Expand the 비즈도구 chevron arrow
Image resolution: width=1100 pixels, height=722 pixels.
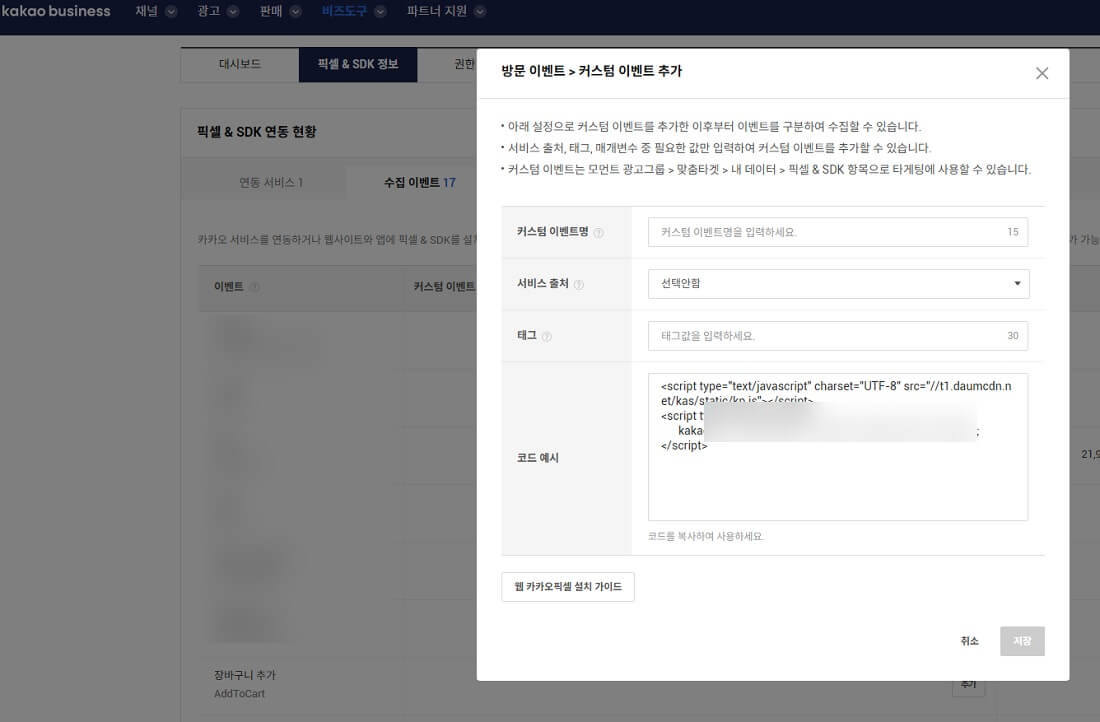coord(380,12)
